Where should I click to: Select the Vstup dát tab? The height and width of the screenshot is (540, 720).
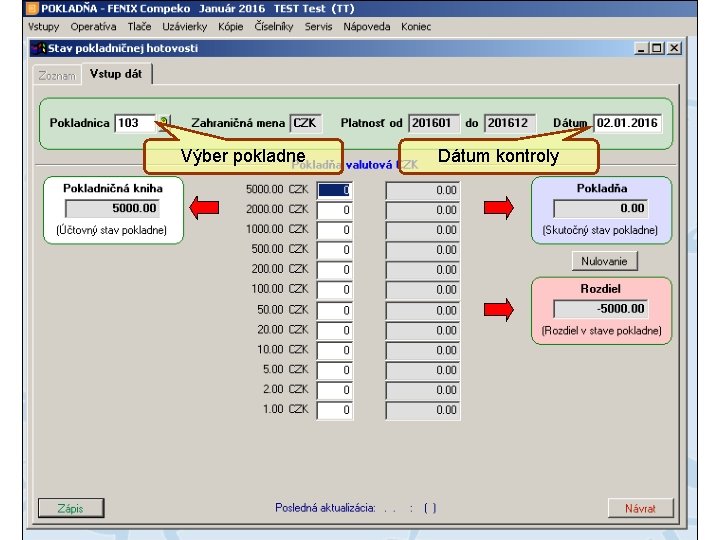(x=116, y=74)
